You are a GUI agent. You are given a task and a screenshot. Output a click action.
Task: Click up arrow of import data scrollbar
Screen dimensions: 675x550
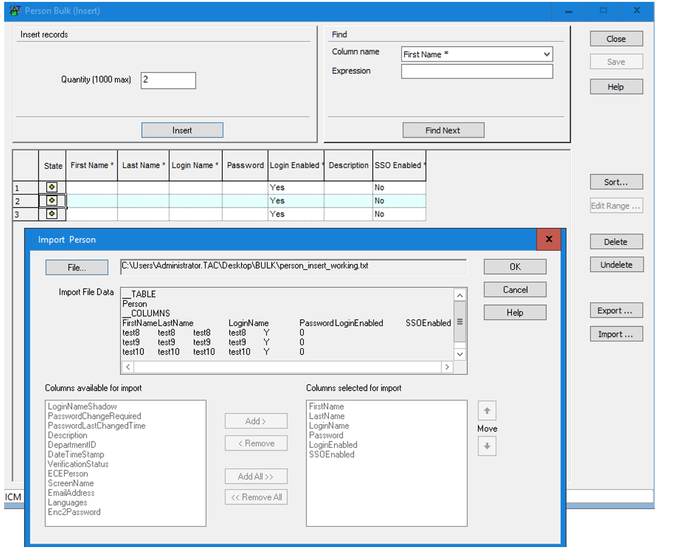point(460,295)
